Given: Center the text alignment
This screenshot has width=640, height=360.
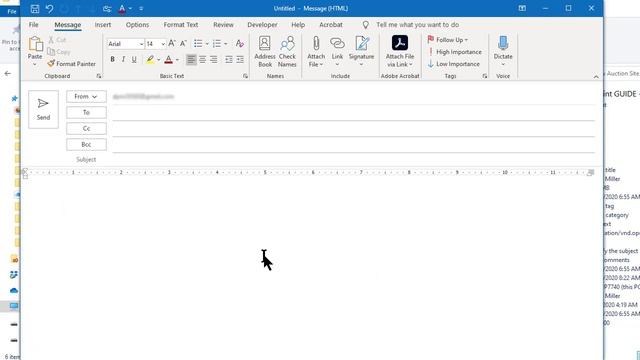Looking at the screenshot, I should pyautogui.click(x=202, y=60).
